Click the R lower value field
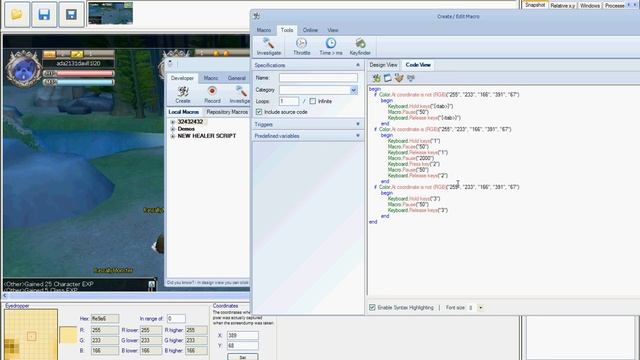640x360 pixels. point(151,330)
